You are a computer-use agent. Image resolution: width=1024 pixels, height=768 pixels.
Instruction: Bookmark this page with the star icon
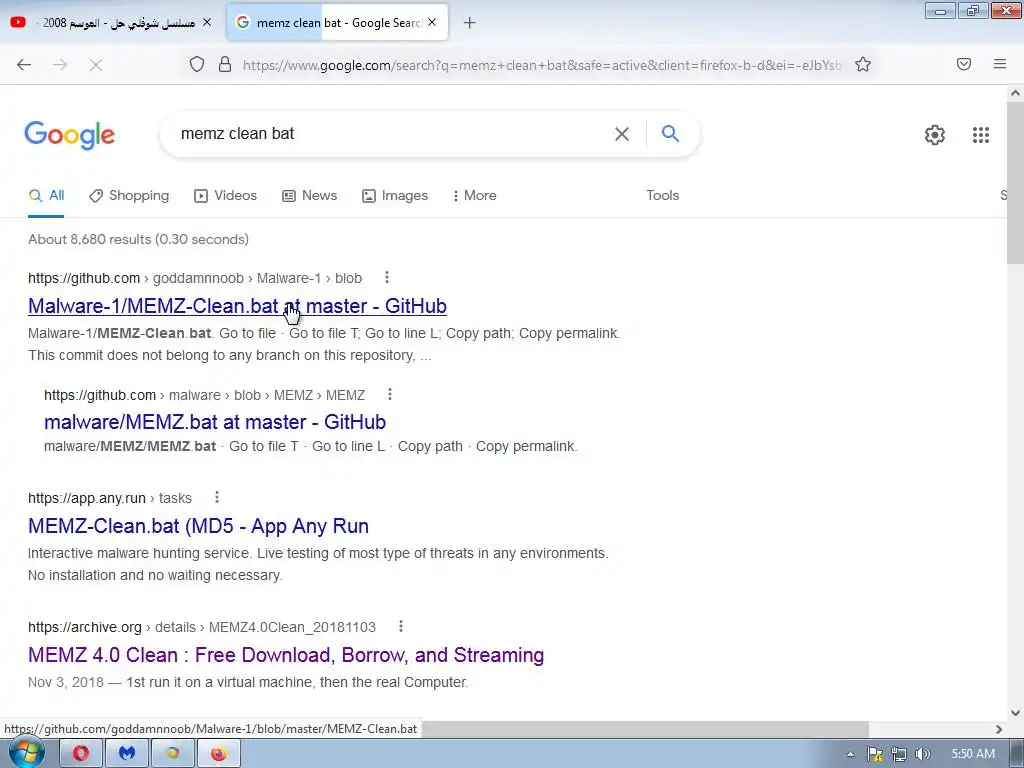coord(863,64)
